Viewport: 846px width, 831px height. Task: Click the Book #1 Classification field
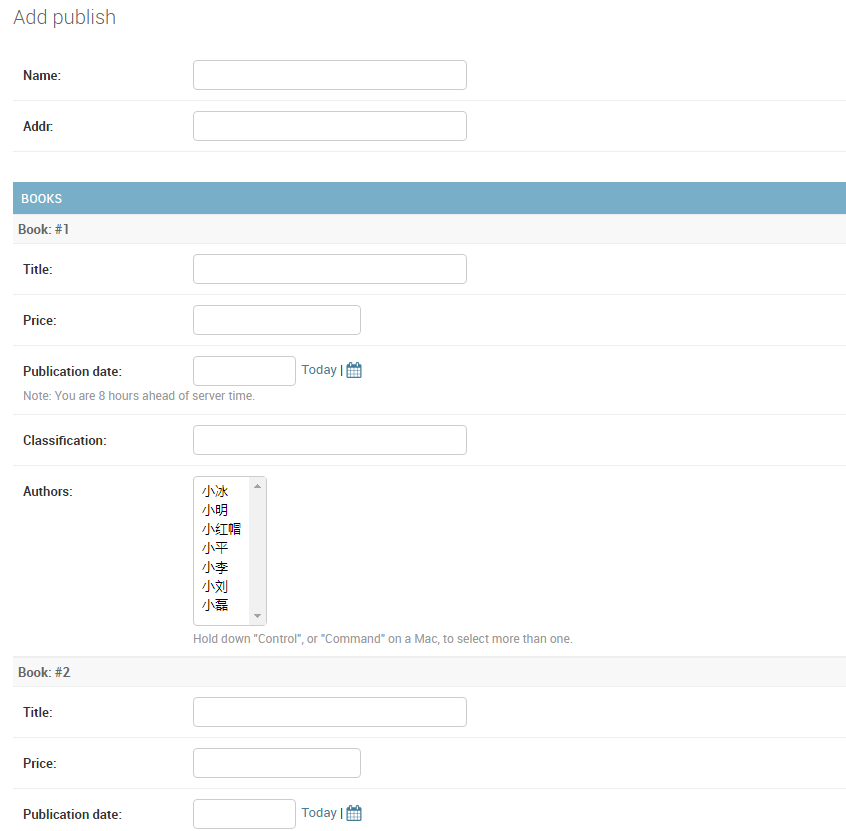(x=330, y=440)
